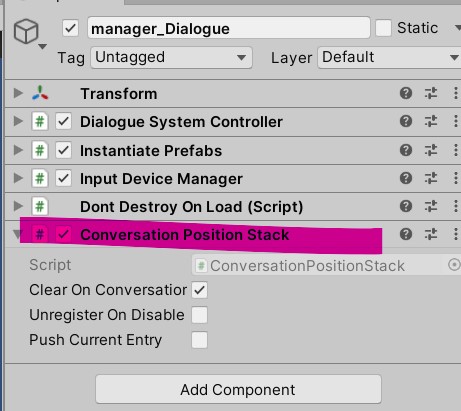The width and height of the screenshot is (461, 411).
Task: Click the Add Component button
Action: 238,389
